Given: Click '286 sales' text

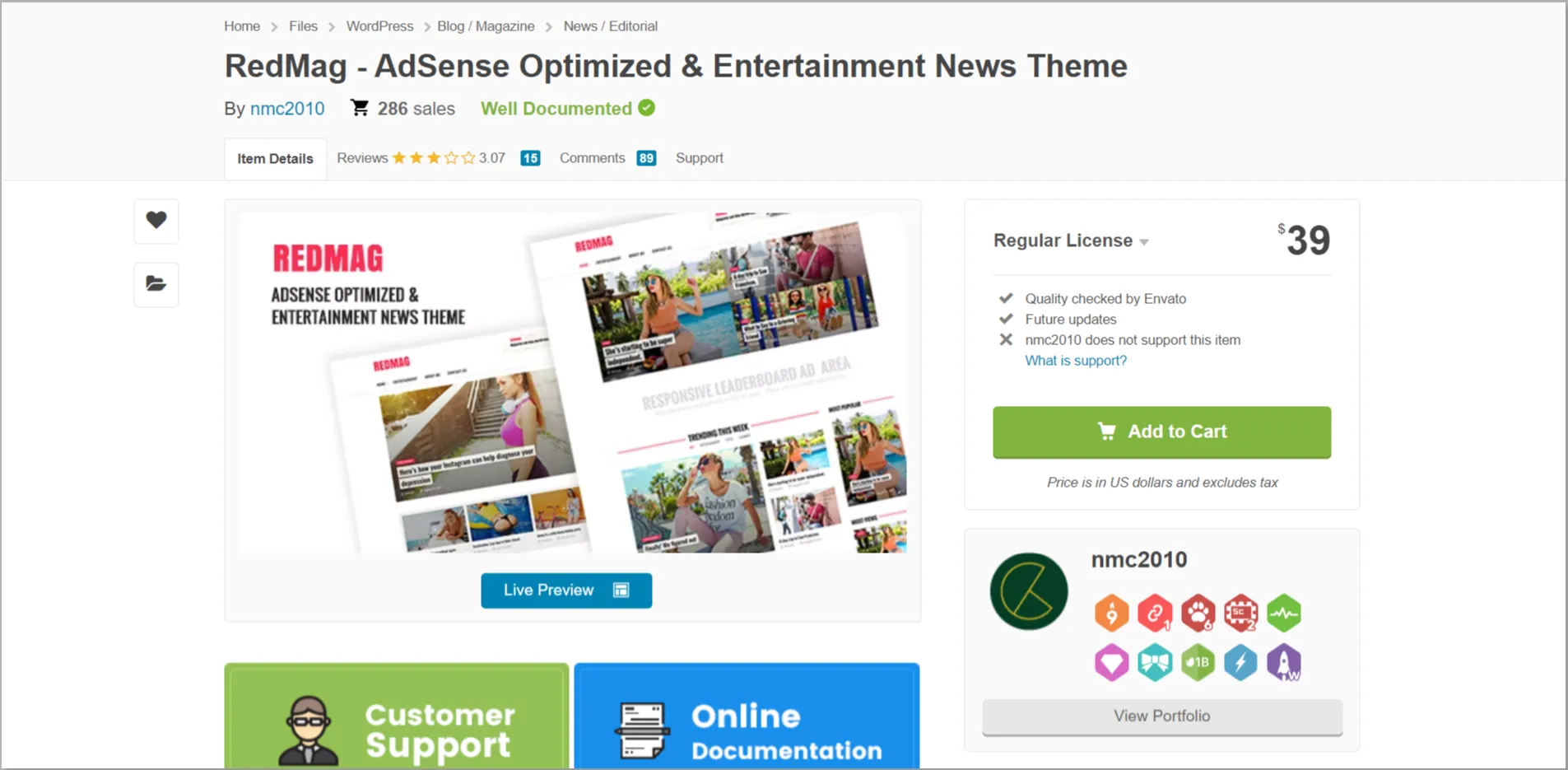Looking at the screenshot, I should [x=416, y=109].
